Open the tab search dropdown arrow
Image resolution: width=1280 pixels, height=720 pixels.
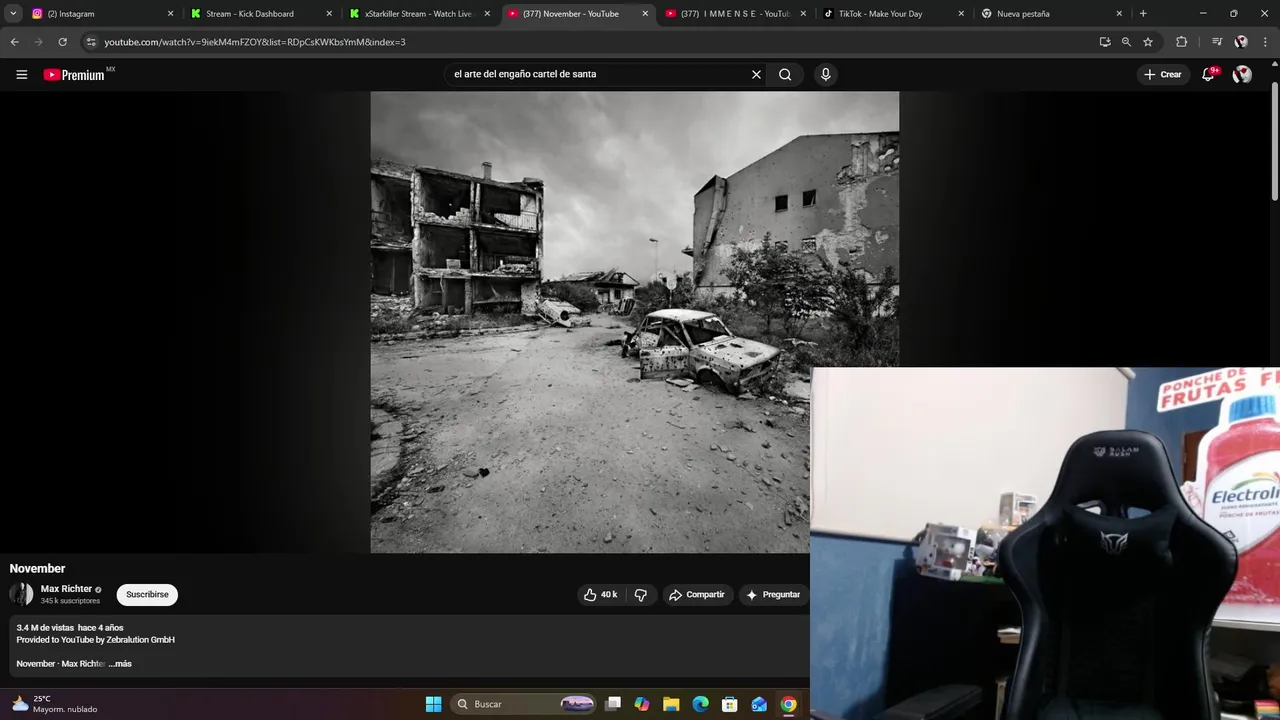tap(13, 14)
